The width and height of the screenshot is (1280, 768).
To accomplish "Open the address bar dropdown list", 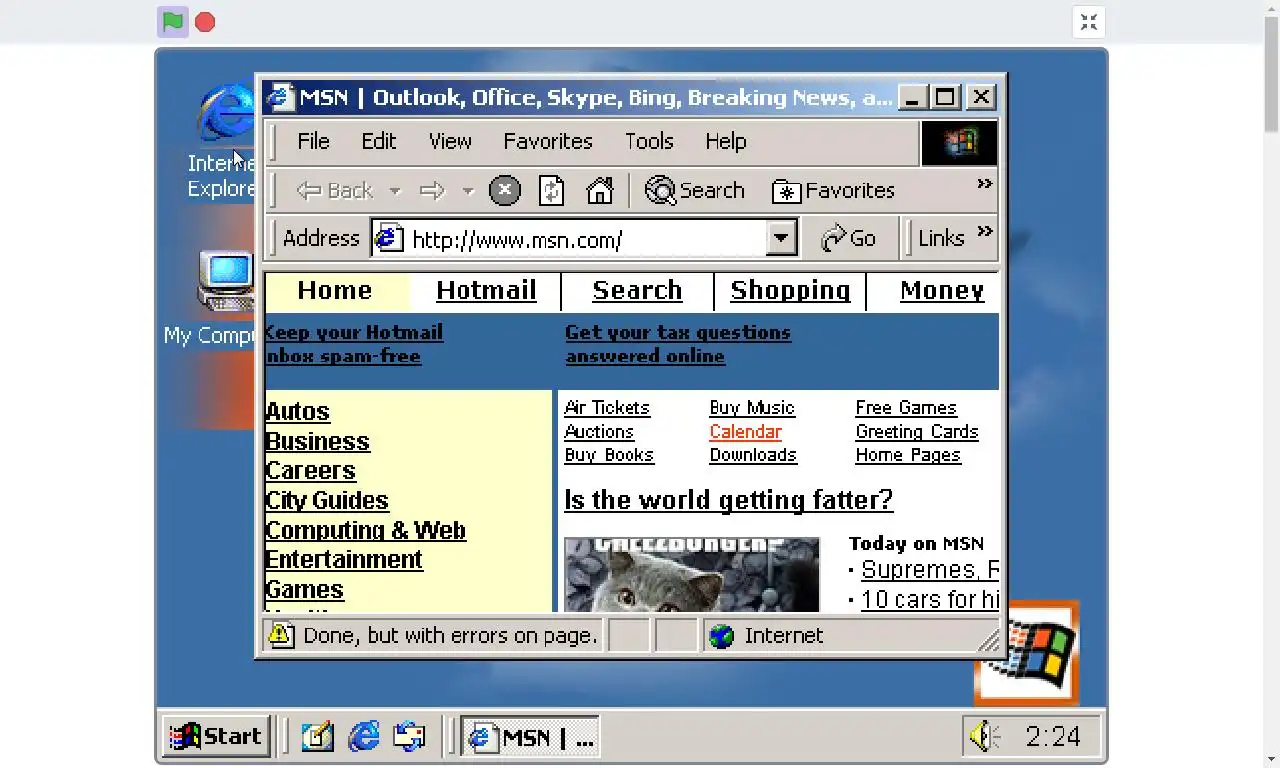I will tap(781, 238).
